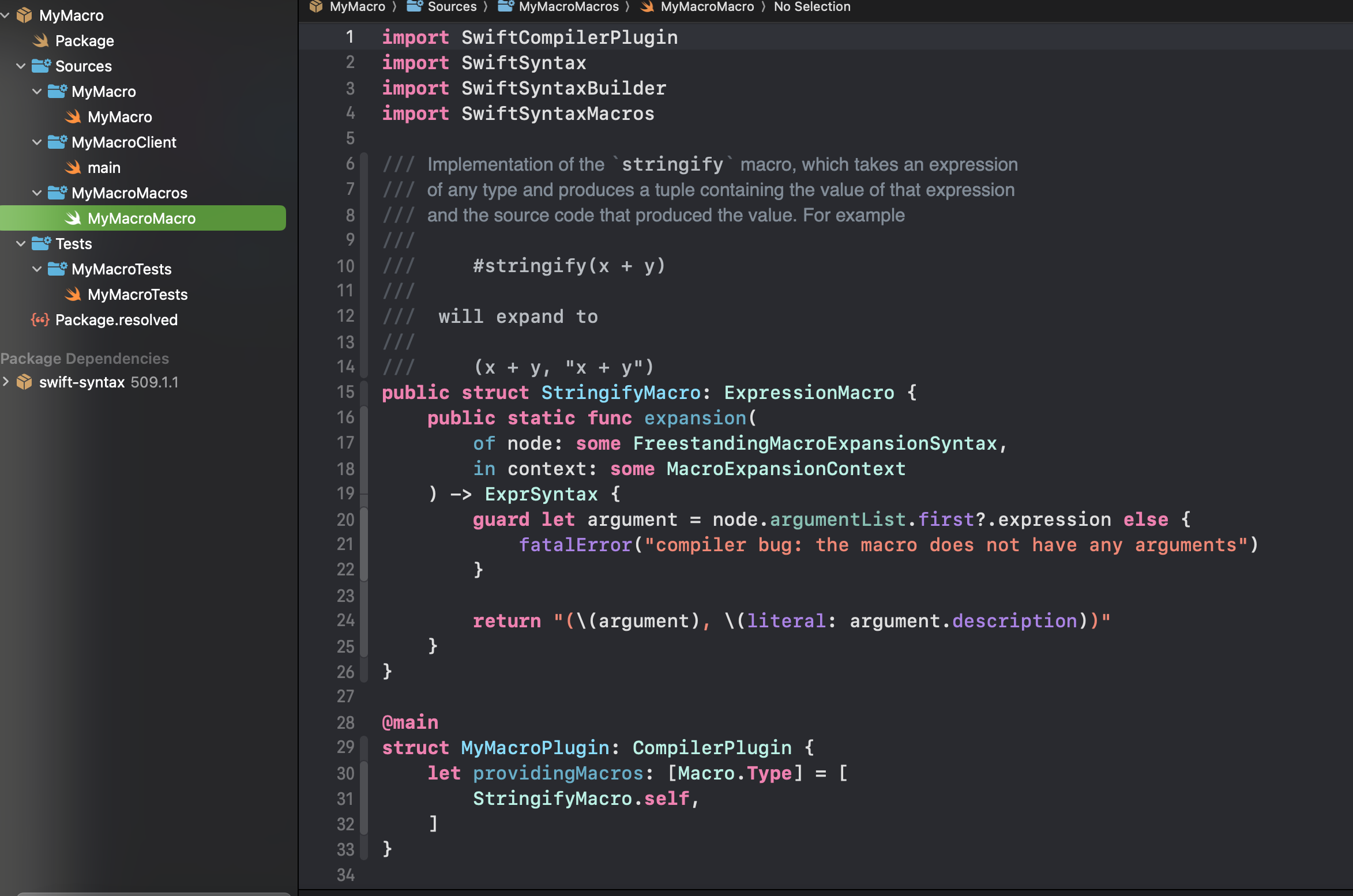Click the MyMacroTests swift file icon
Viewport: 1353px width, 896px height.
click(x=73, y=295)
